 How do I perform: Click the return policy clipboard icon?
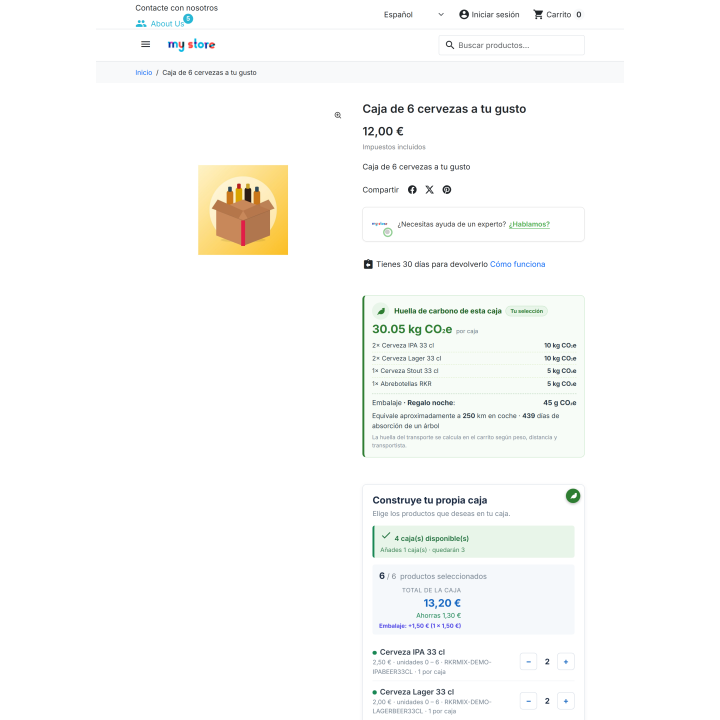368,264
